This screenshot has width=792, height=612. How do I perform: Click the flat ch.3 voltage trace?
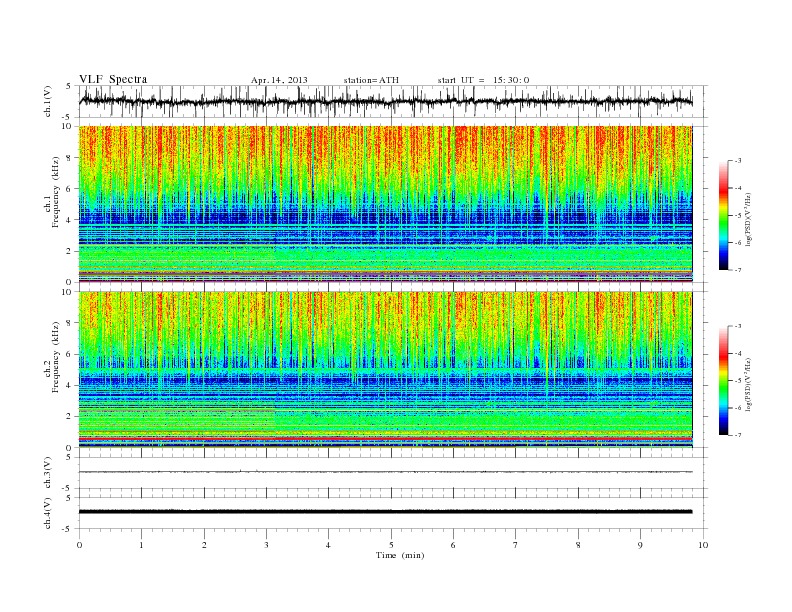point(385,472)
